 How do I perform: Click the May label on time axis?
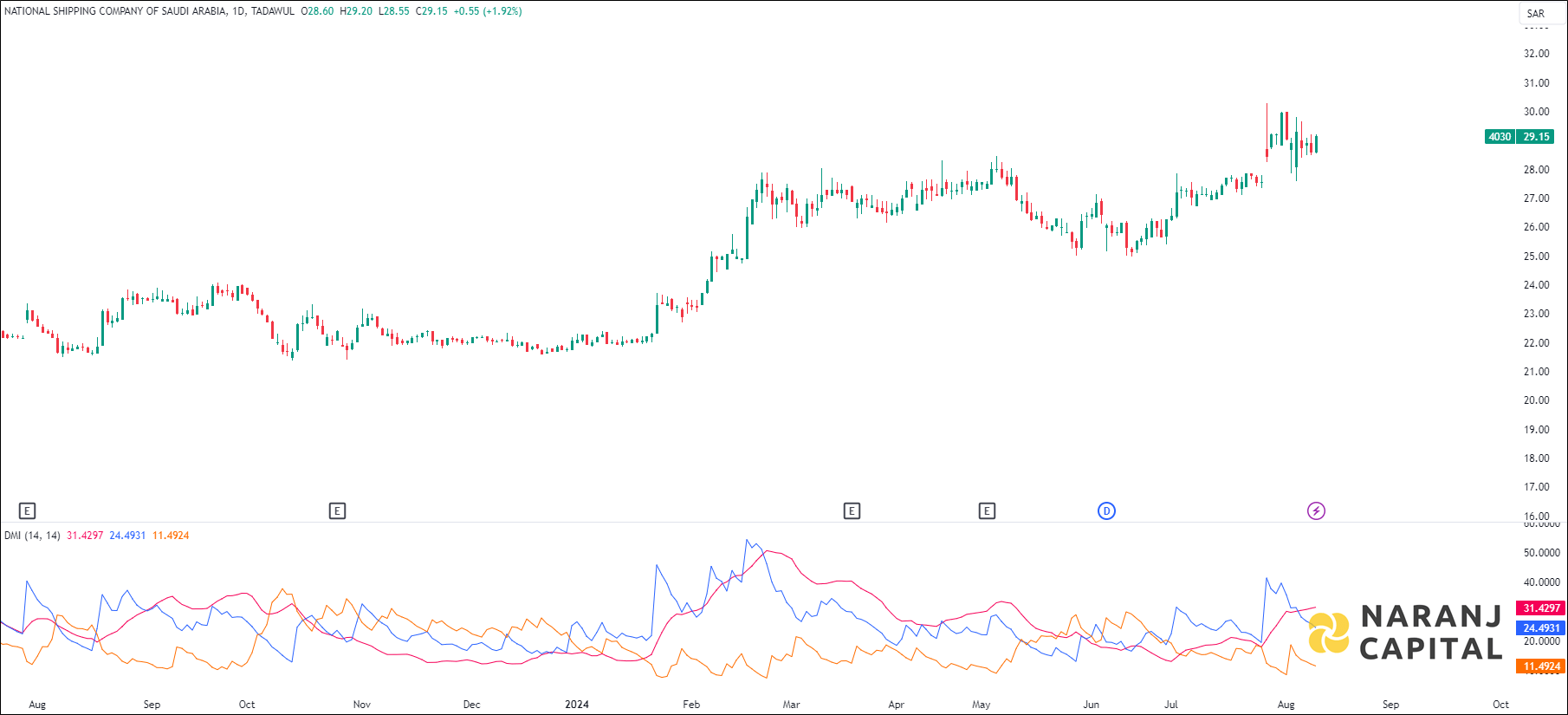(981, 705)
